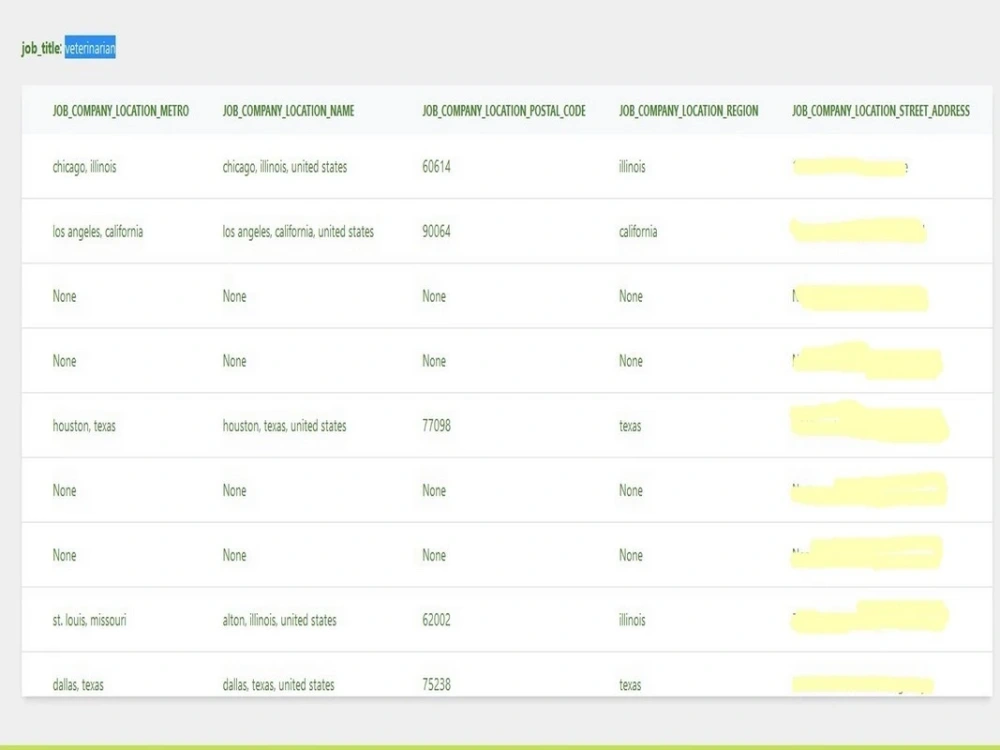The image size is (1000, 750).
Task: Select postal code 62002
Action: 436,620
